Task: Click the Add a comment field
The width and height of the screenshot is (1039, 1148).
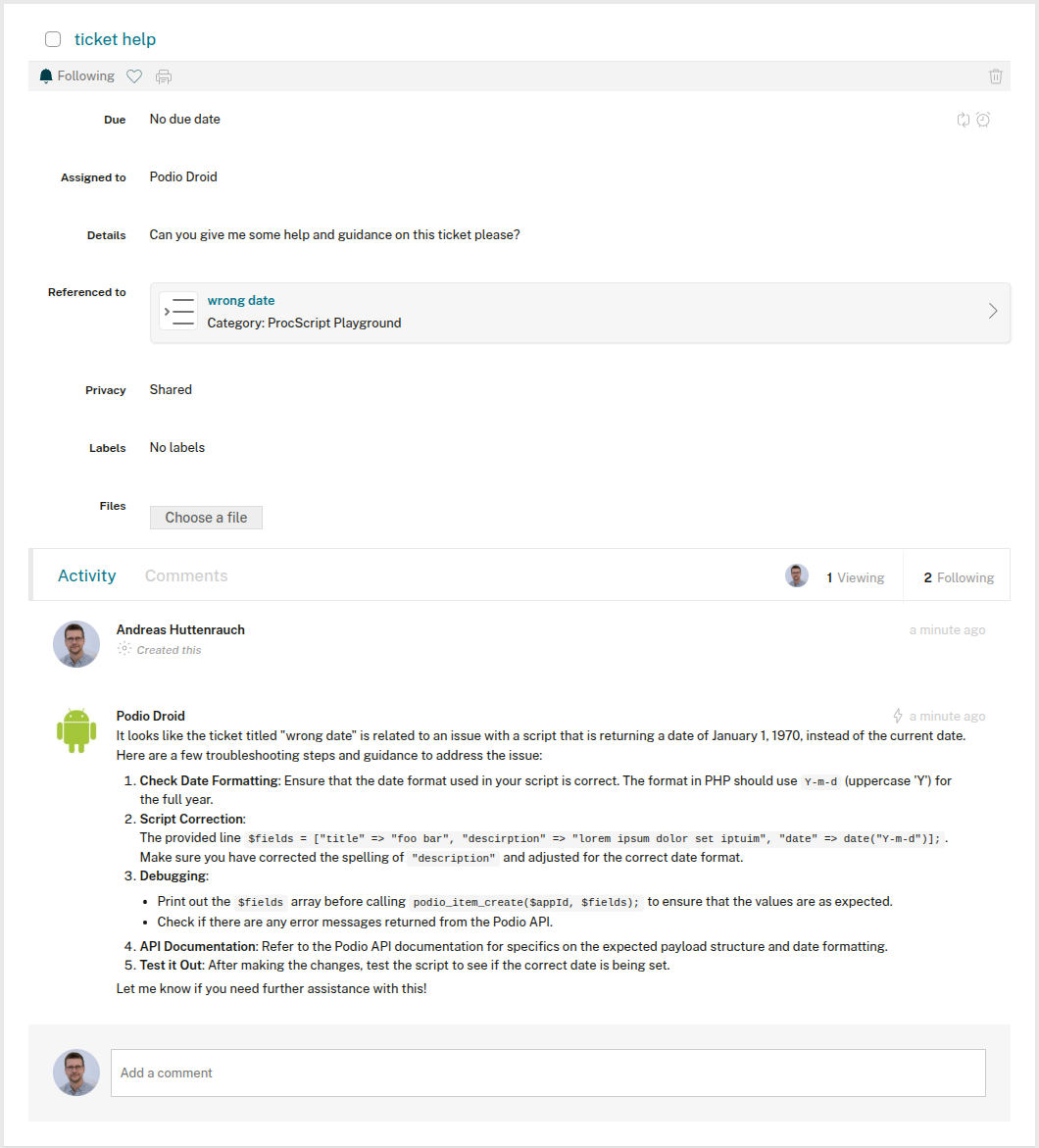Action: point(548,1073)
